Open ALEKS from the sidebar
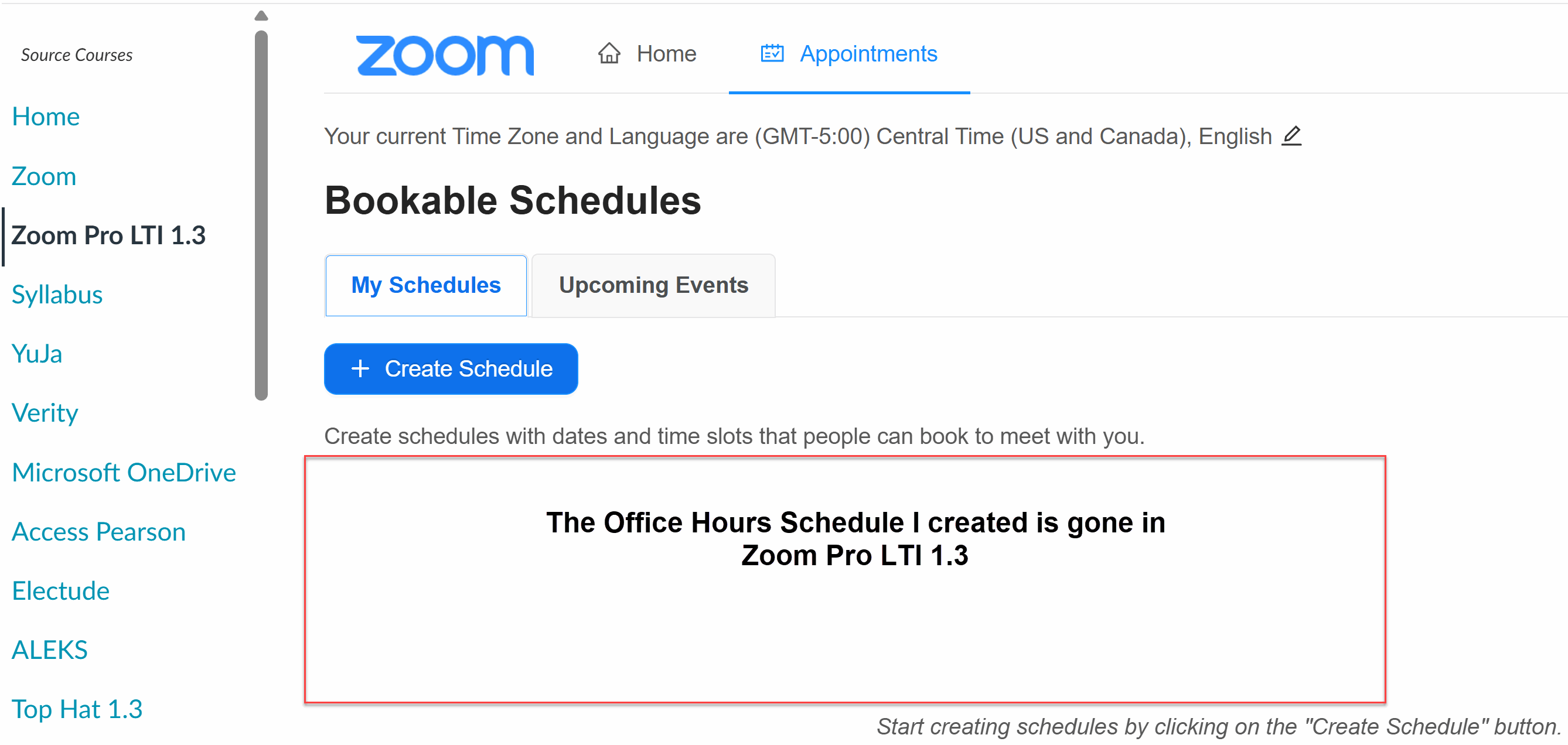This screenshot has height=745, width=1568. [49, 649]
